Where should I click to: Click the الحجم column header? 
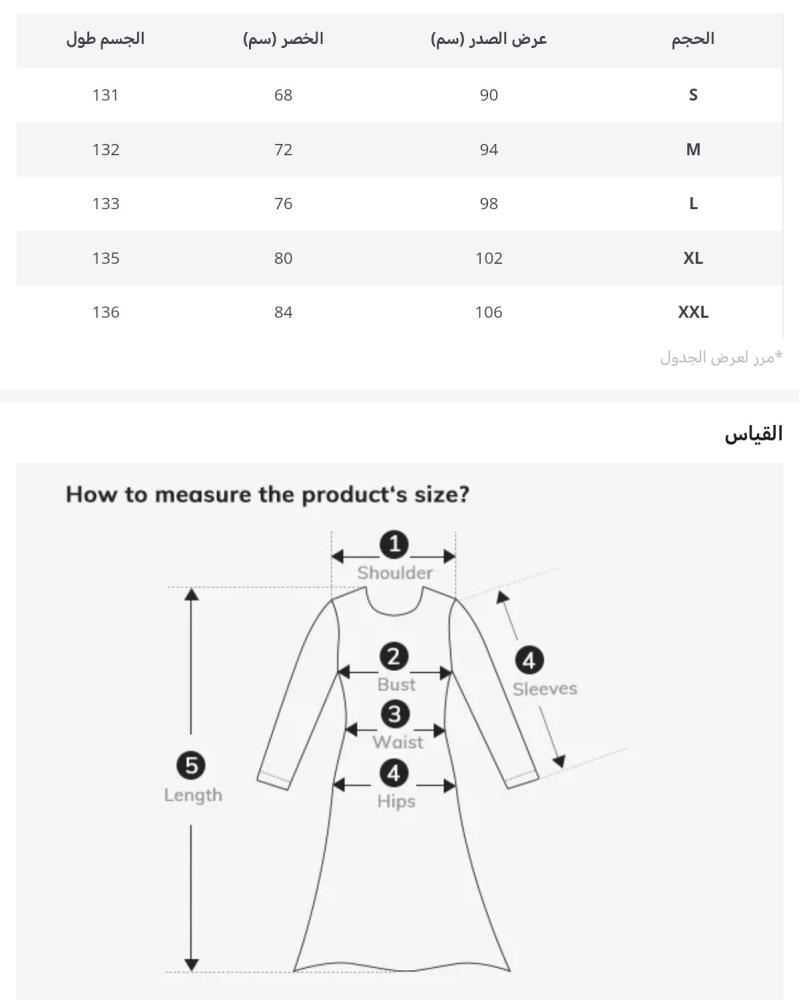[693, 39]
